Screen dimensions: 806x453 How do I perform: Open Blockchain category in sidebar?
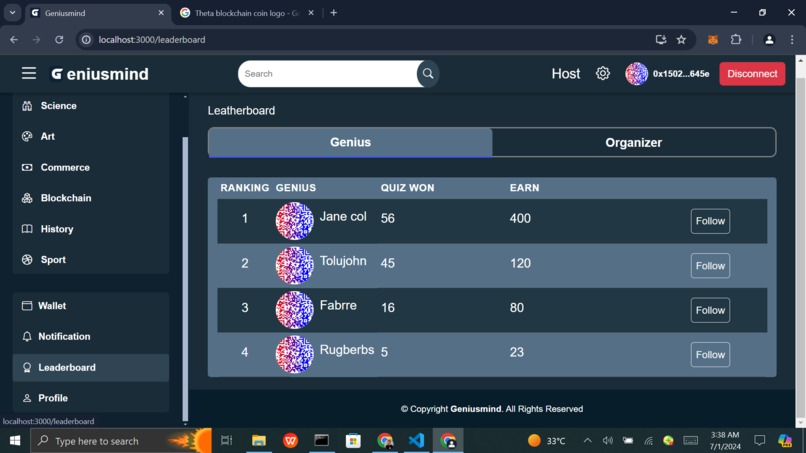pos(90,198)
